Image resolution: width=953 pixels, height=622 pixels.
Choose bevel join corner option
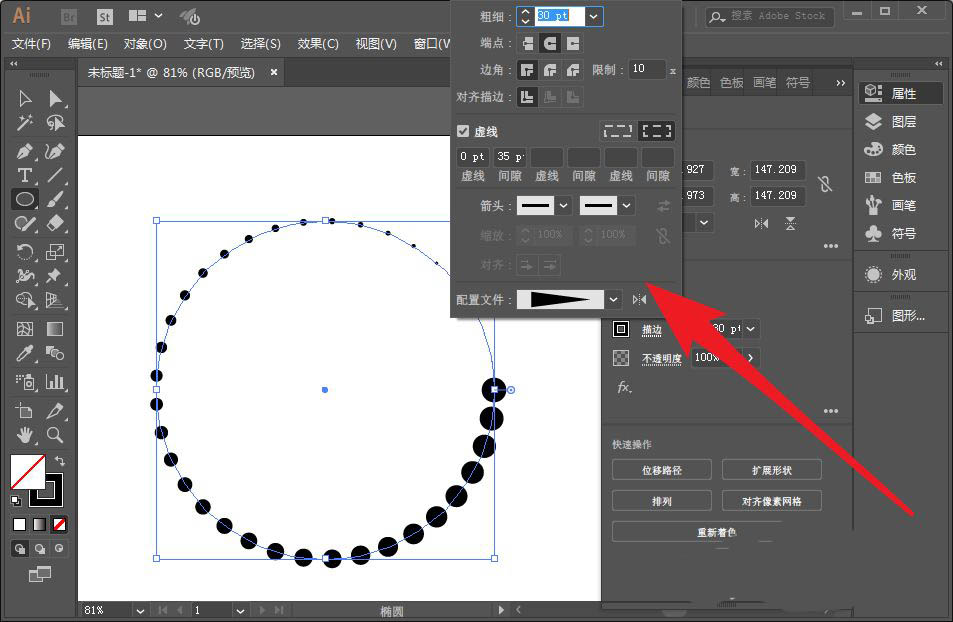tap(573, 70)
